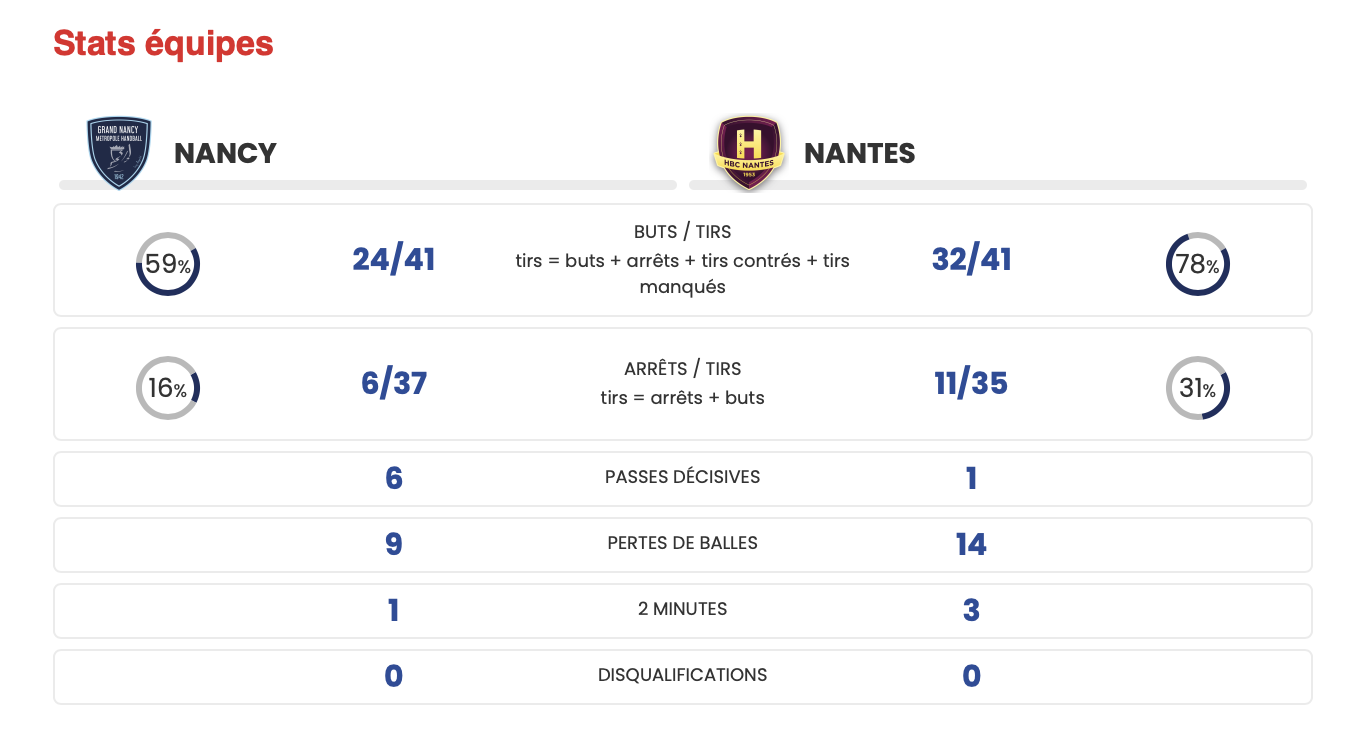Click Nantes' 11/35 saves figure
This screenshot has height=742, width=1360.
point(971,384)
